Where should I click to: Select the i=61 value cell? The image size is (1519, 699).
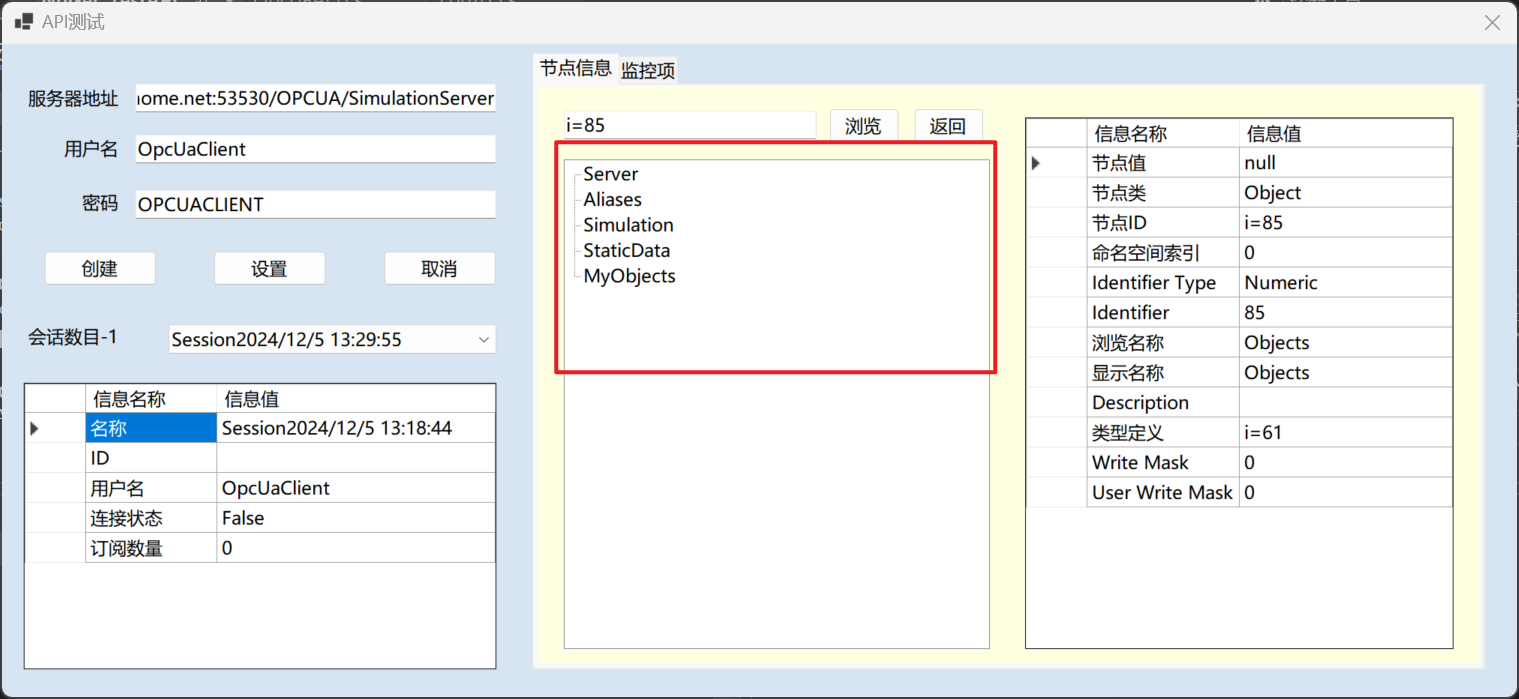click(1346, 432)
